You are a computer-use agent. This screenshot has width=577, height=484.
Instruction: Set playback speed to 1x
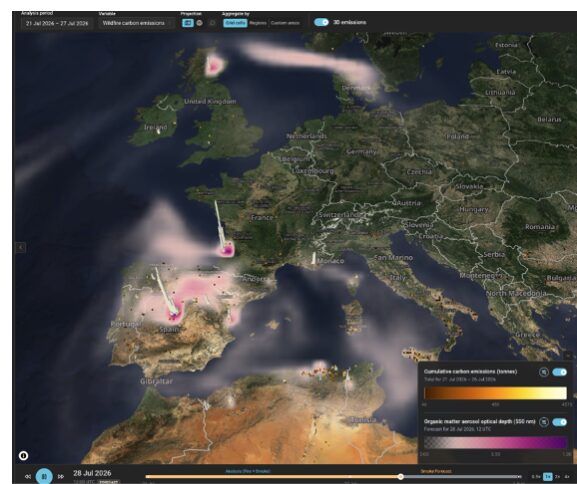[x=548, y=477]
